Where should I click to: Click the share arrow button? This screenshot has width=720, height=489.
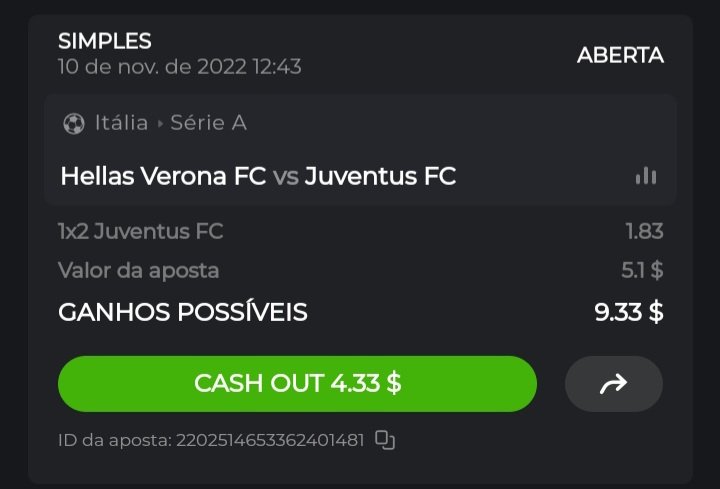(613, 384)
